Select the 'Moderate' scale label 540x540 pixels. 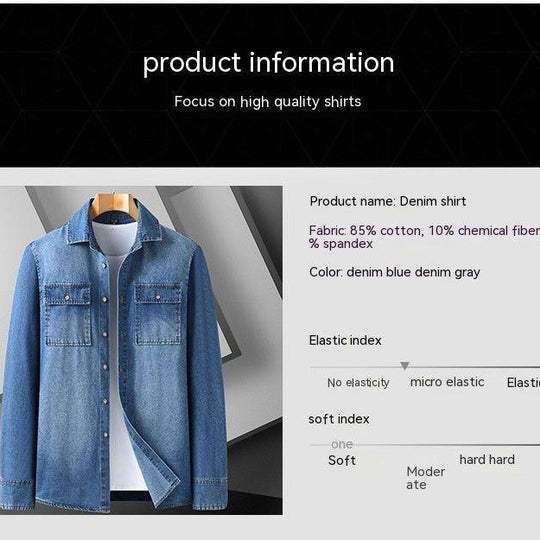[x=426, y=478]
